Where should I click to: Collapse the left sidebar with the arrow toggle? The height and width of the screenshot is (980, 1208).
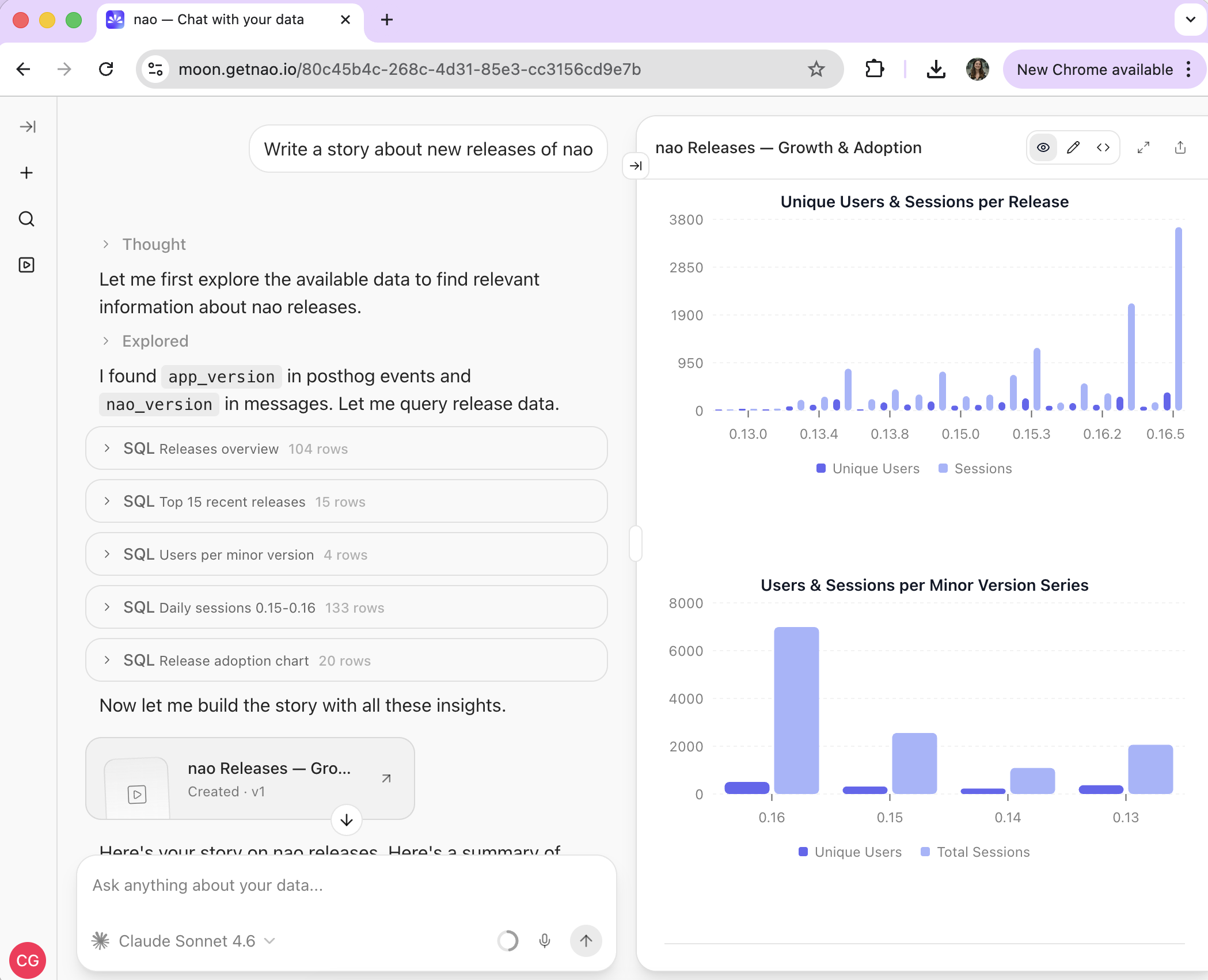26,126
